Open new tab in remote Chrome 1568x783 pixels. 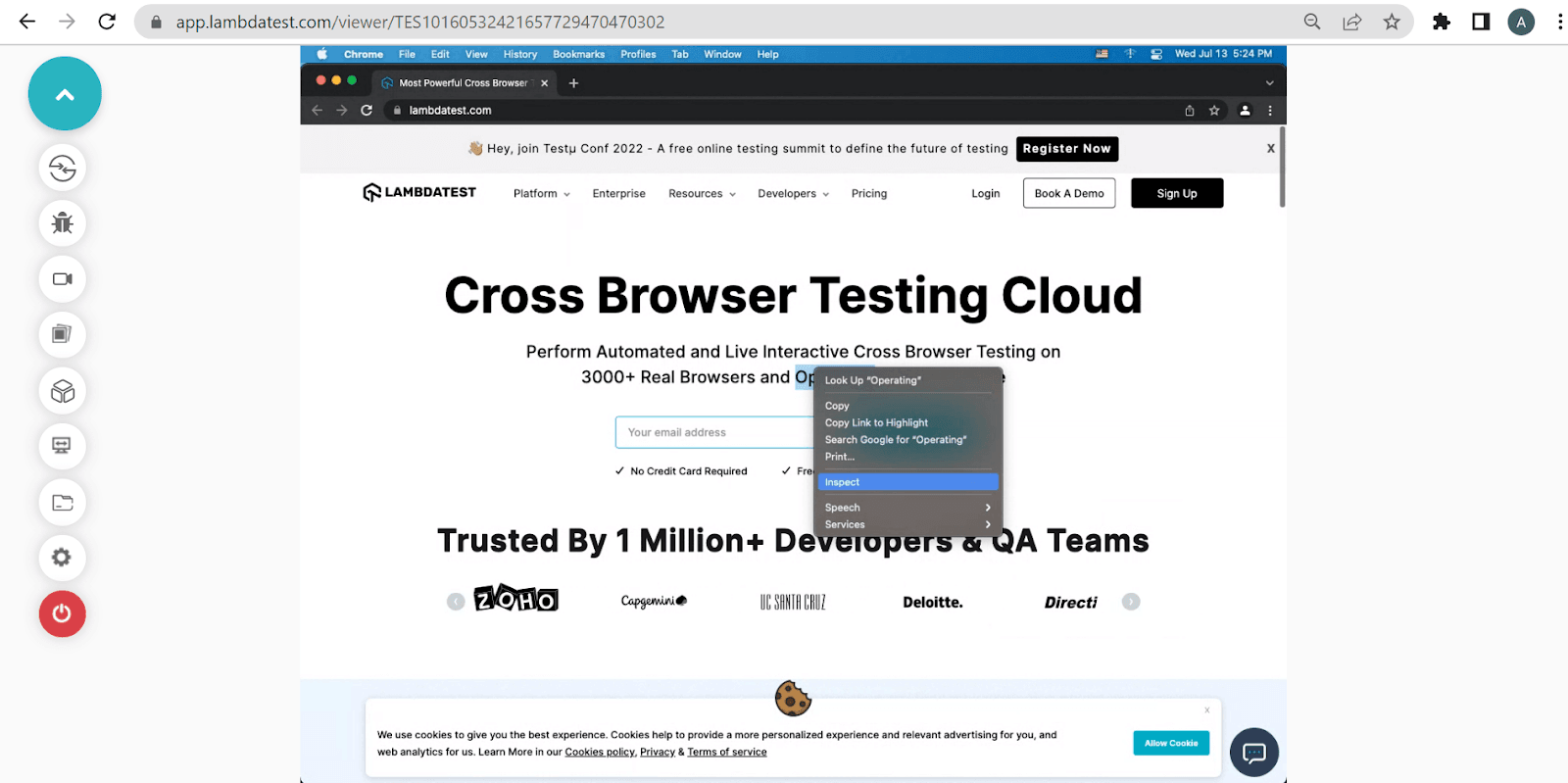point(574,83)
